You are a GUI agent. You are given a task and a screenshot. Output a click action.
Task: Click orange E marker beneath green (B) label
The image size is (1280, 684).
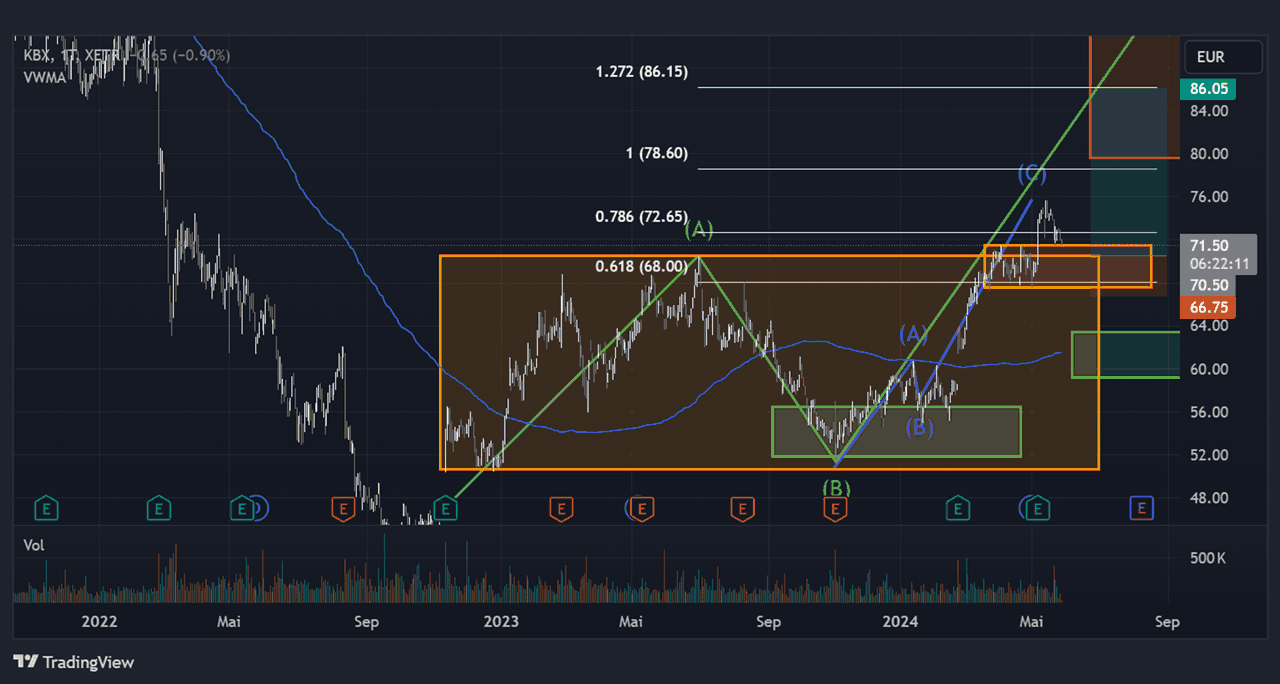pyautogui.click(x=835, y=509)
